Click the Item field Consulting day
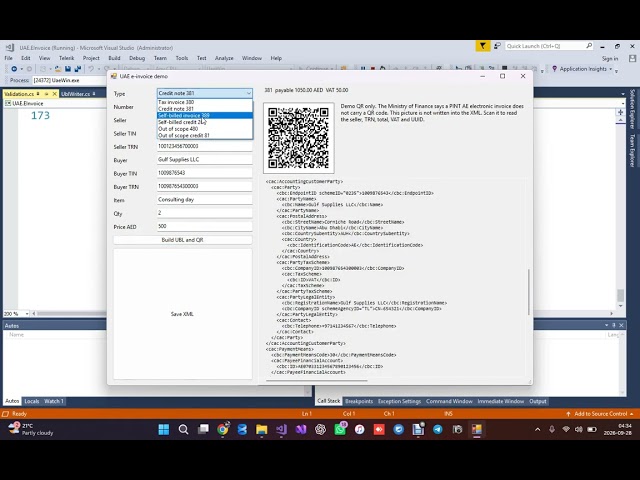This screenshot has width=640, height=480. (204, 200)
